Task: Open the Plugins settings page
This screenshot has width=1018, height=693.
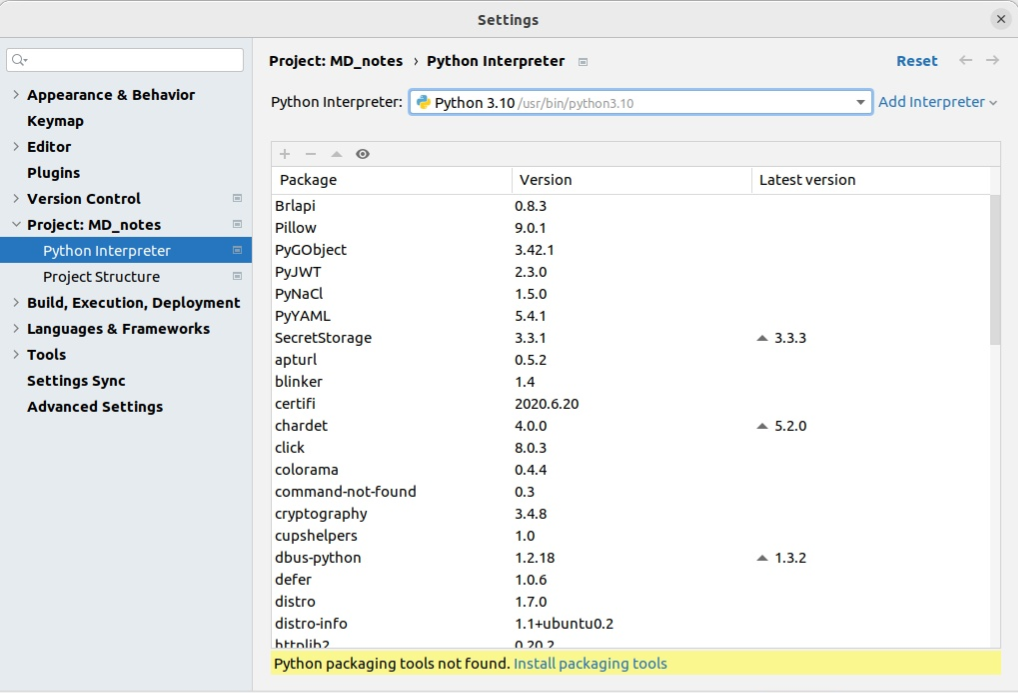Action: coord(53,173)
